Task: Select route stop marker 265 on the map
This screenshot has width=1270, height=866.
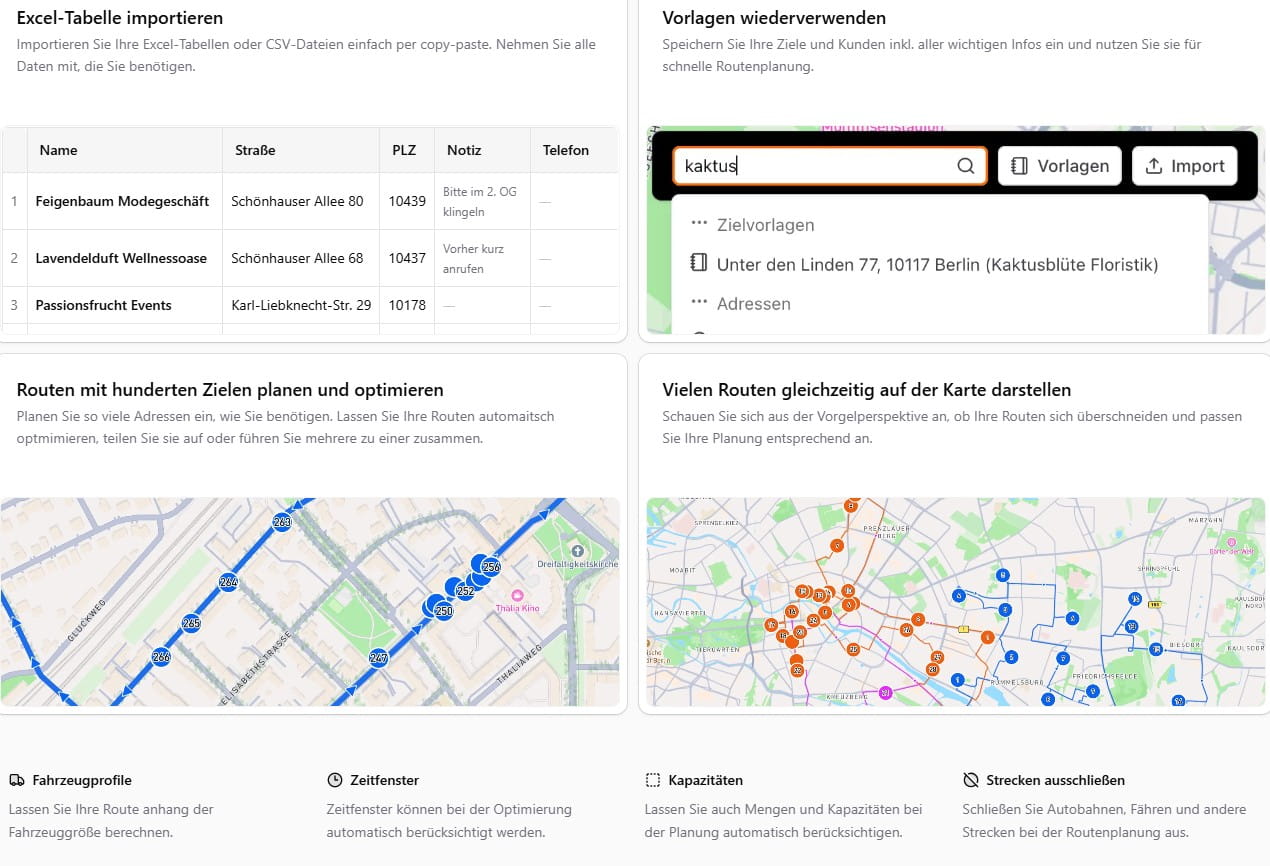Action: point(191,623)
